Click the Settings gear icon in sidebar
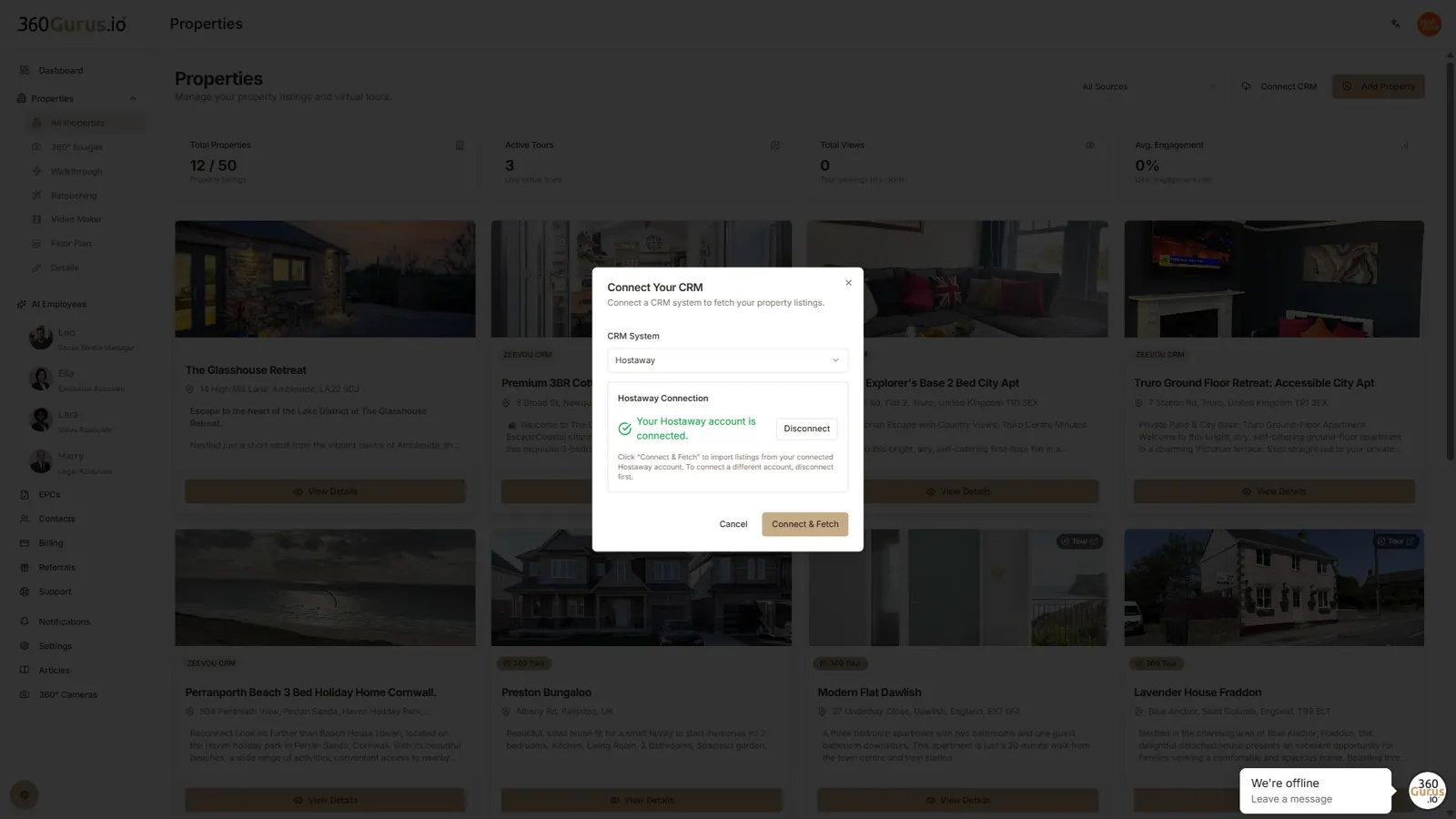This screenshot has width=1456, height=819. [x=25, y=646]
